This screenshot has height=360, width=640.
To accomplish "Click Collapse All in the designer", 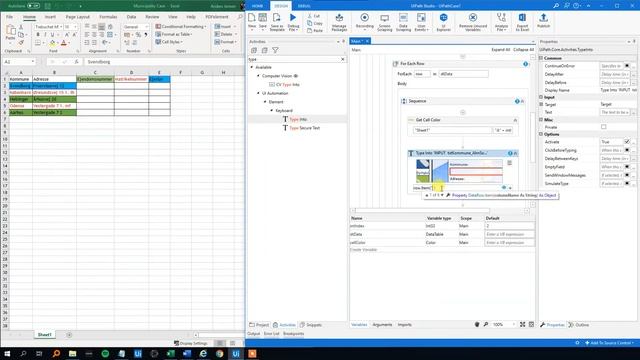I will click(523, 50).
